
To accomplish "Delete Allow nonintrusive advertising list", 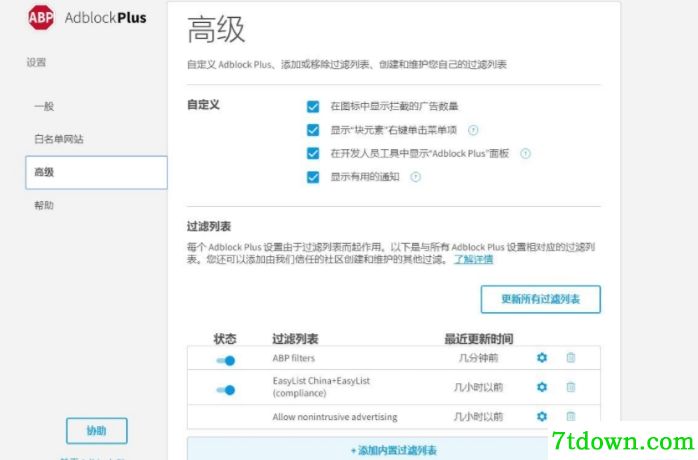I will tap(571, 416).
